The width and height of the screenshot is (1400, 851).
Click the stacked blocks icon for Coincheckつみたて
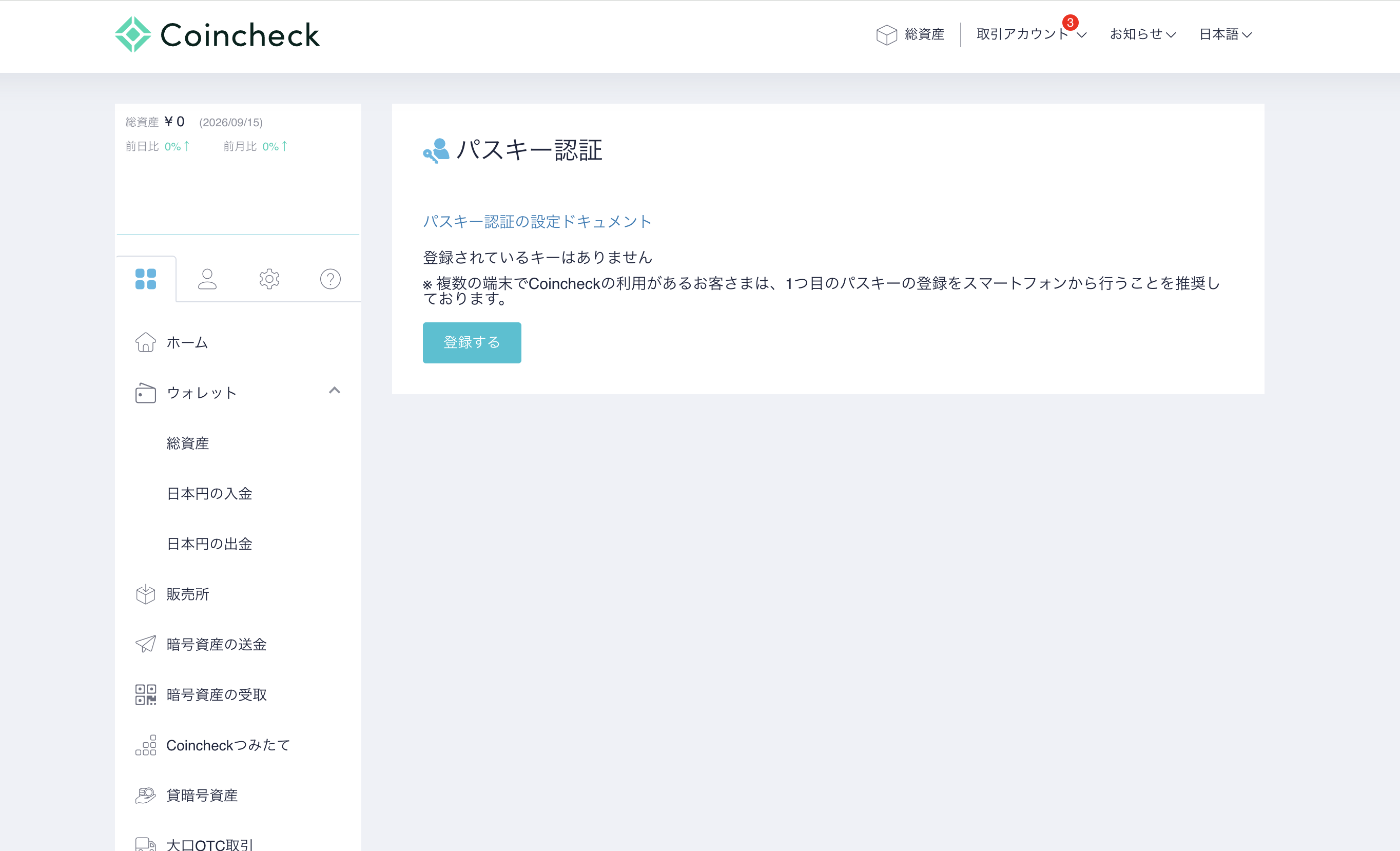(145, 745)
